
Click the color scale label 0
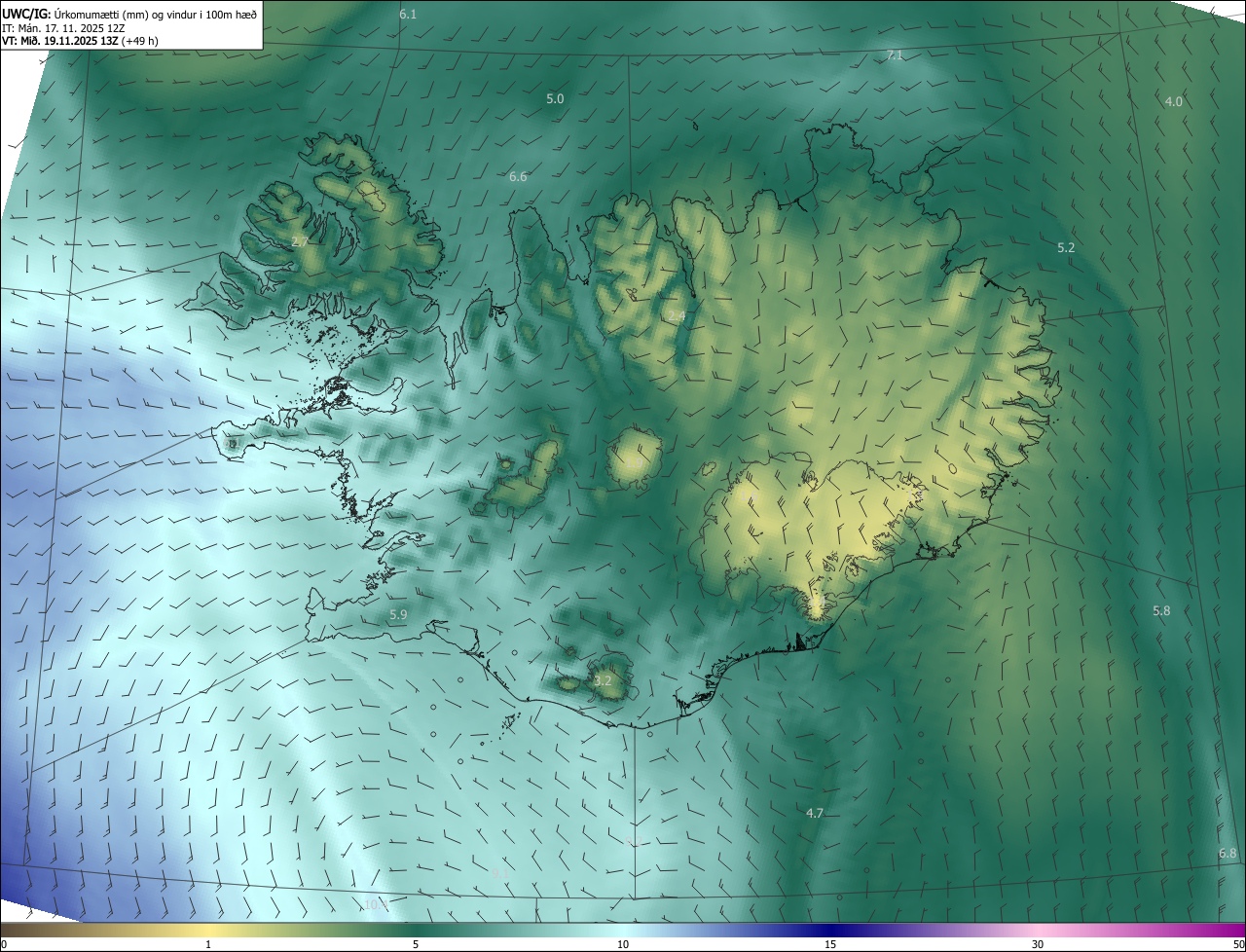click(x=3, y=944)
